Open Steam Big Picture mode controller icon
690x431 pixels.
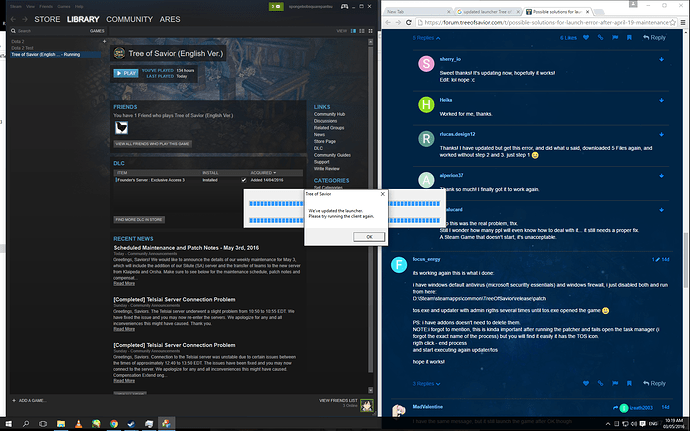click(343, 5)
